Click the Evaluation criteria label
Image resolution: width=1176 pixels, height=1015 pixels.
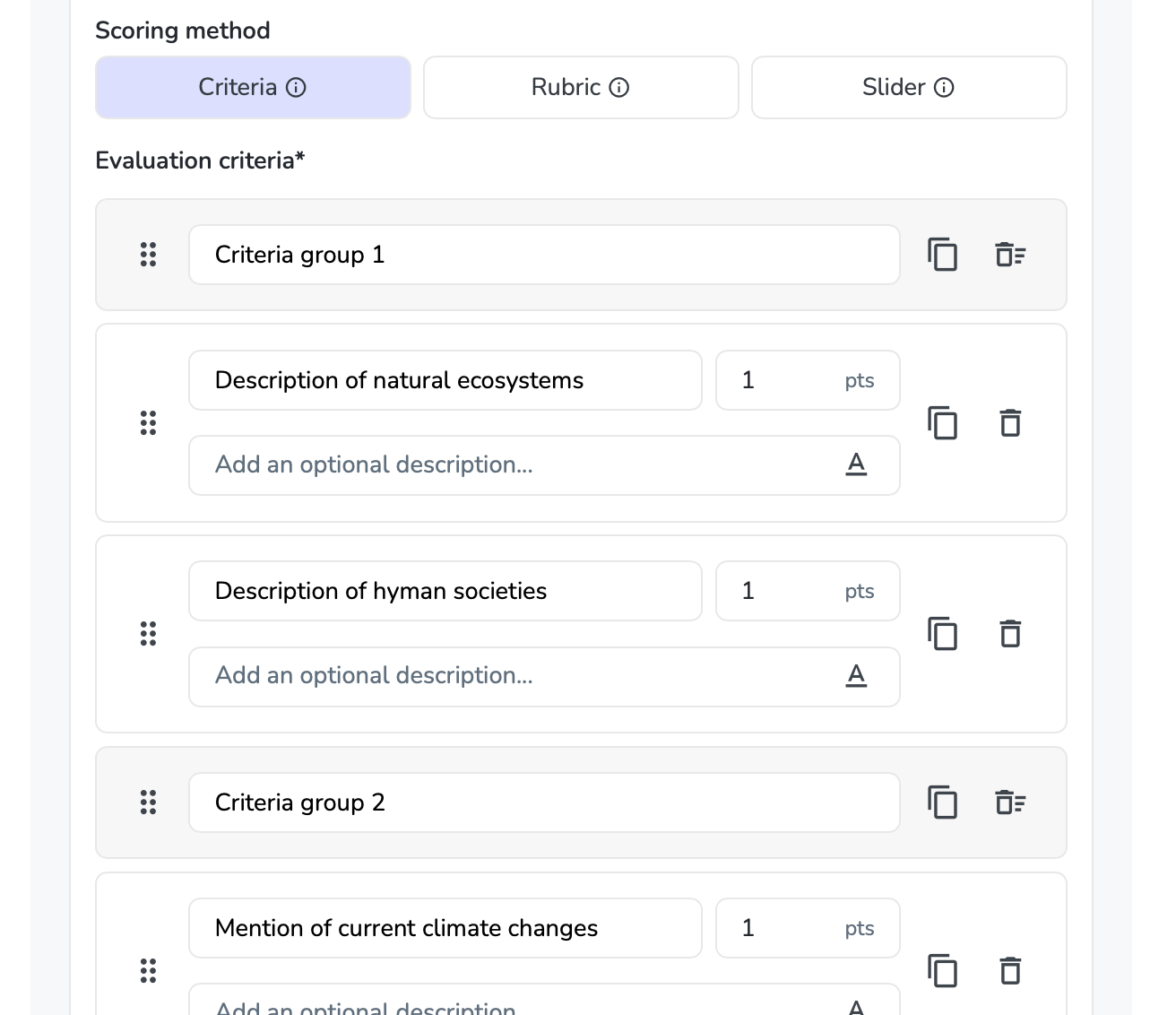(200, 160)
